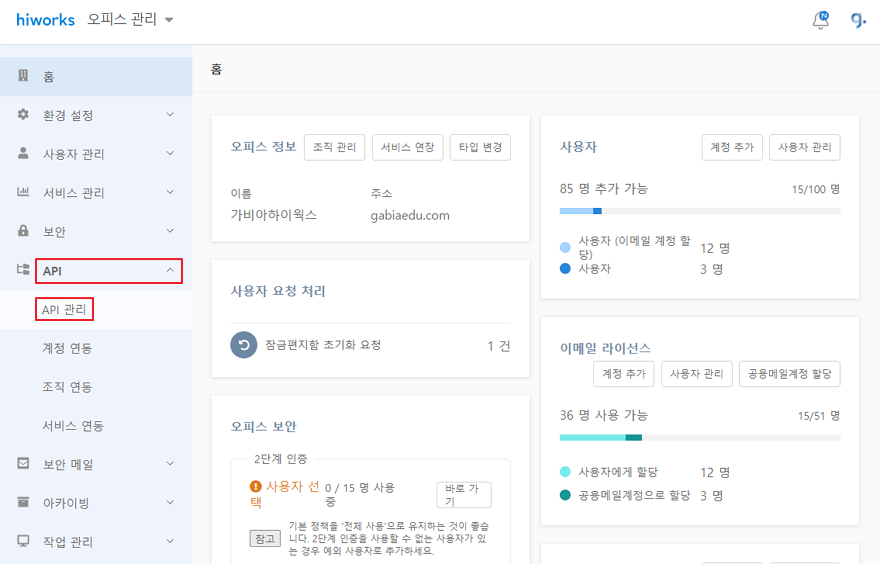Click the 사용자 usage progress bar
This screenshot has height=564, width=880.
pyautogui.click(x=700, y=211)
